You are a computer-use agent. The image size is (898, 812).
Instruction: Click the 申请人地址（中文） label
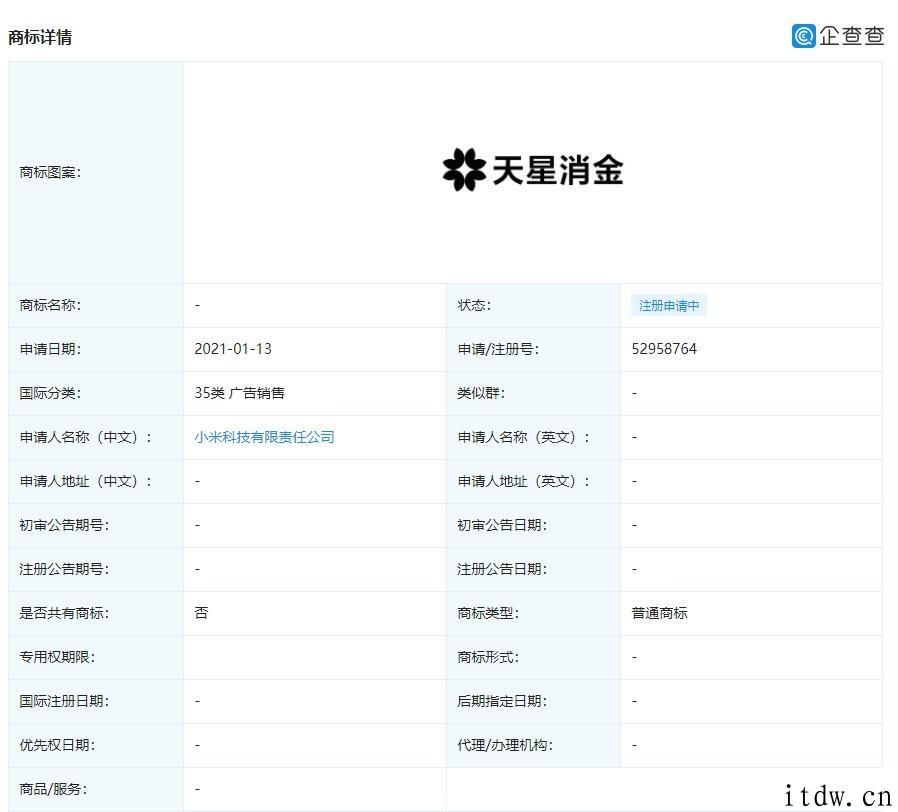click(x=86, y=482)
